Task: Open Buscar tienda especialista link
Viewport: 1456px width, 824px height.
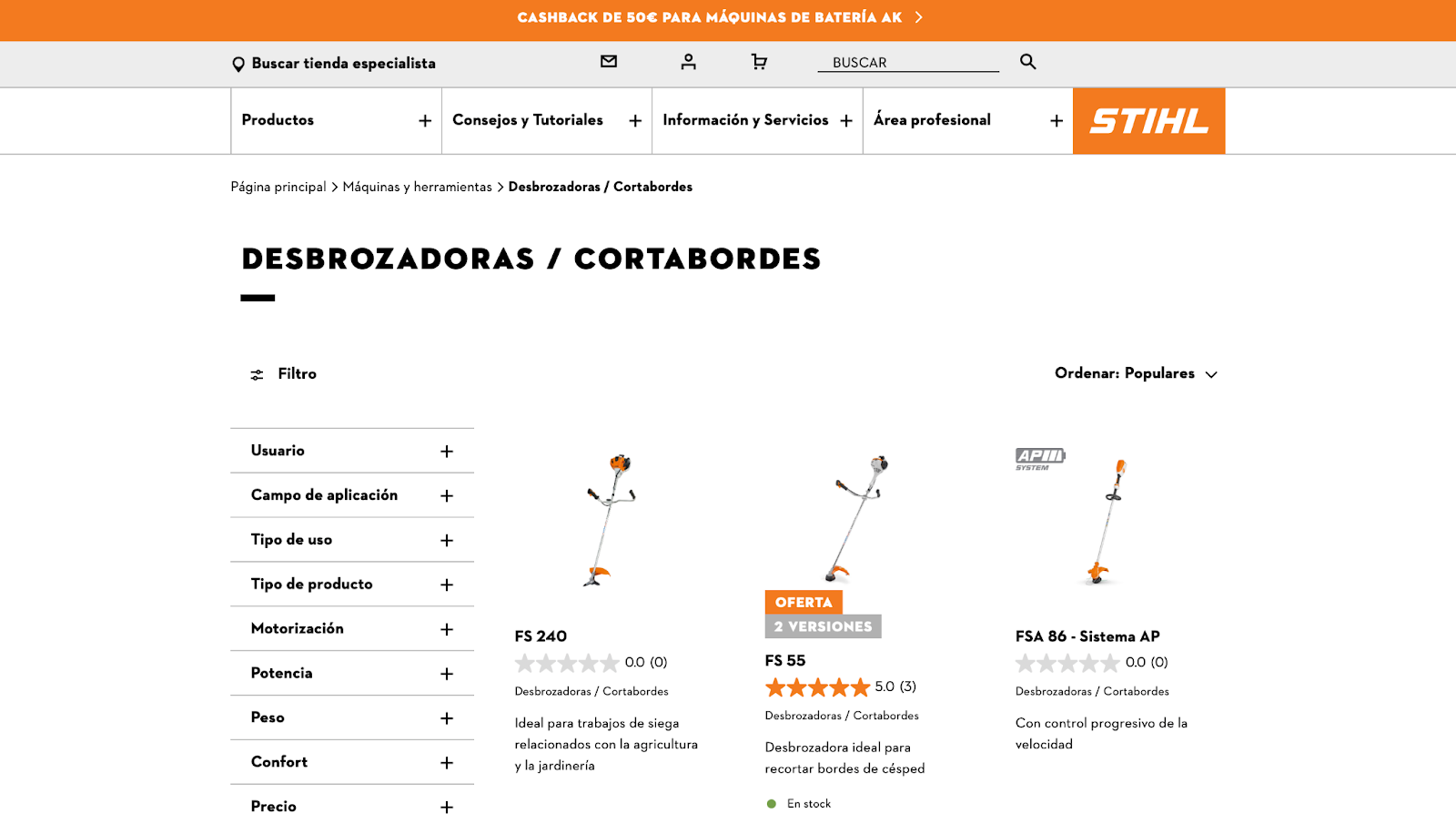Action: pos(343,63)
